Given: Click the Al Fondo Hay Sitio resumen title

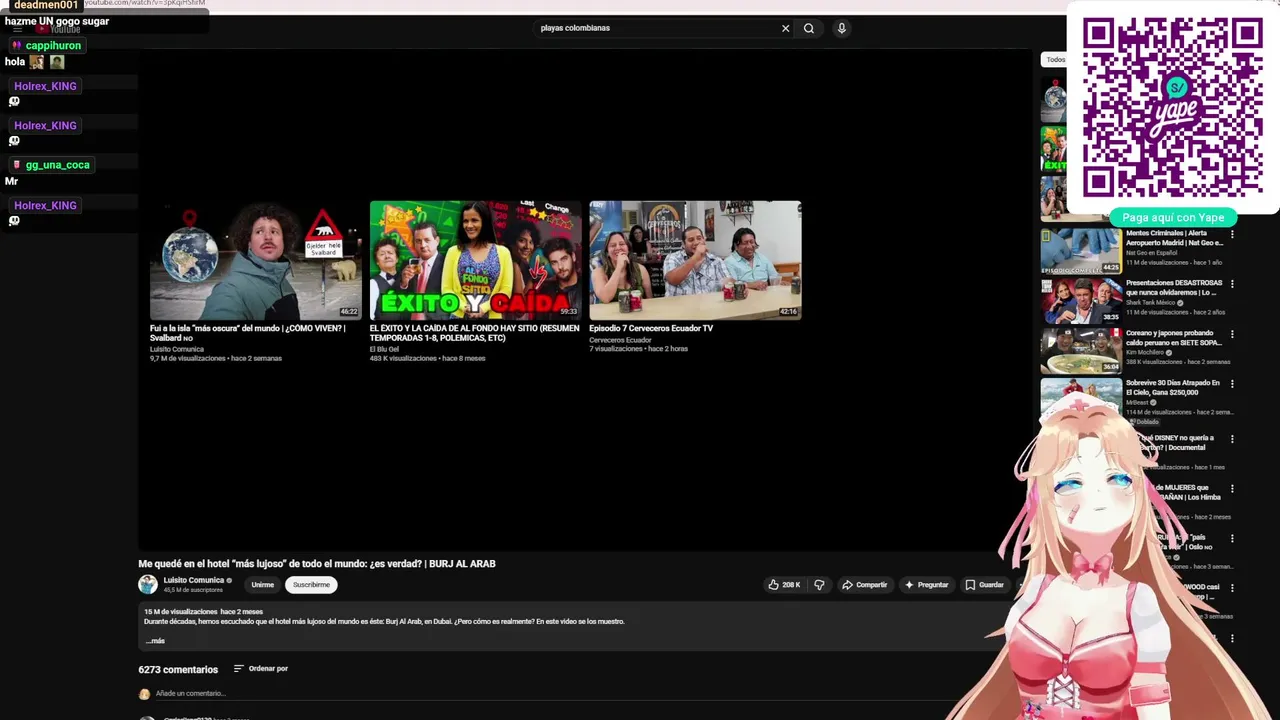Looking at the screenshot, I should tap(474, 333).
